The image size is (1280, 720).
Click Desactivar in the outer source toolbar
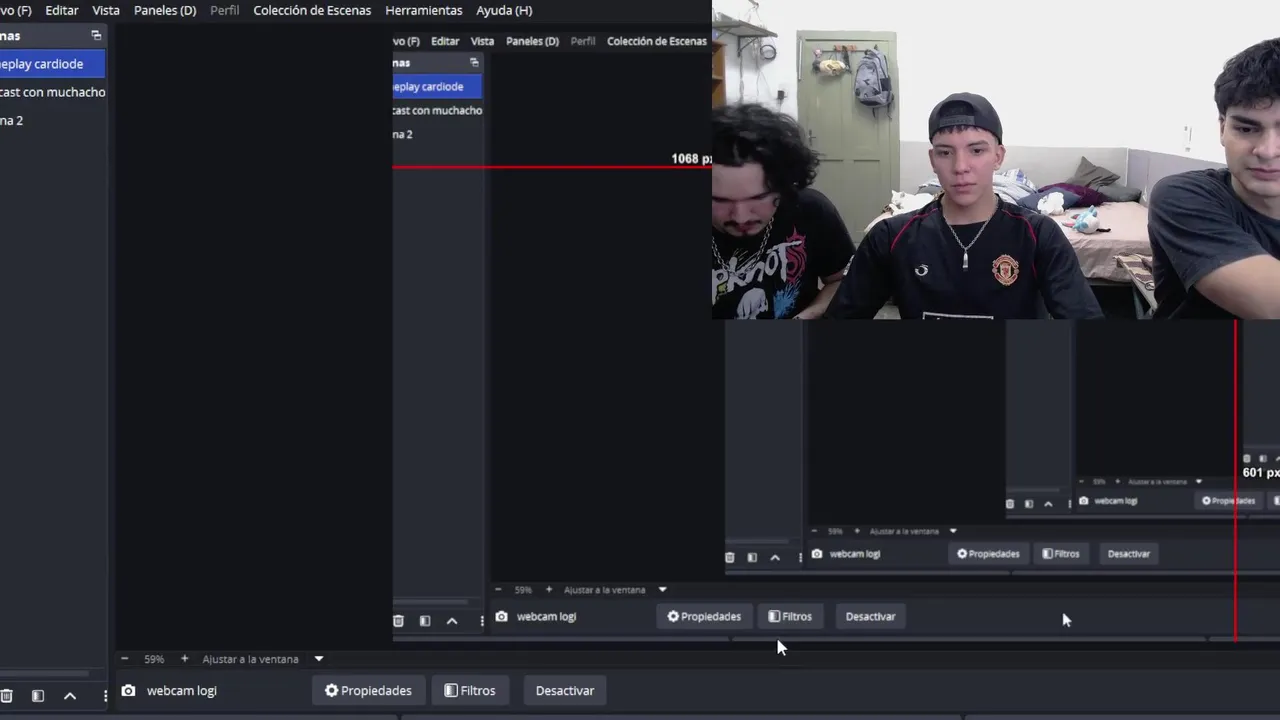pyautogui.click(x=565, y=691)
